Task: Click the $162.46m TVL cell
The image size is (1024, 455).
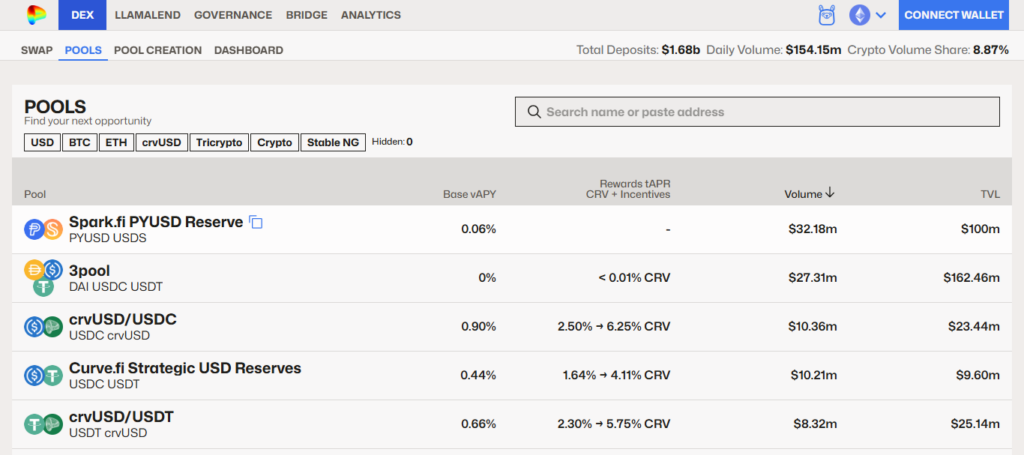Action: click(x=971, y=277)
